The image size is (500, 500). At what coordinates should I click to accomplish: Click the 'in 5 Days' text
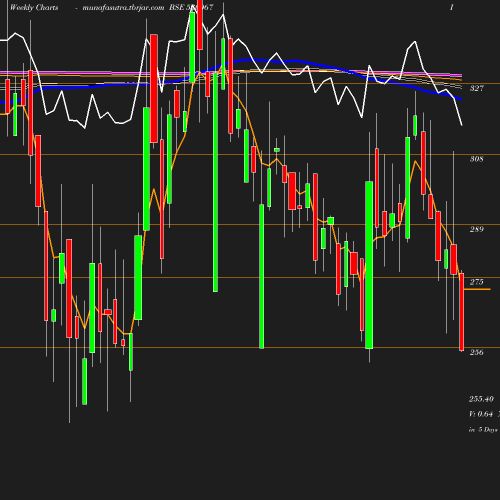click(483, 430)
